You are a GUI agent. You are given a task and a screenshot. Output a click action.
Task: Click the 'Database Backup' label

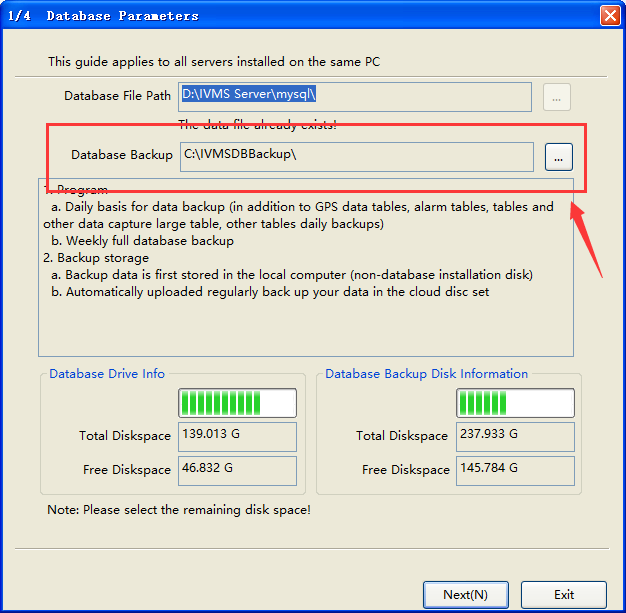[122, 155]
